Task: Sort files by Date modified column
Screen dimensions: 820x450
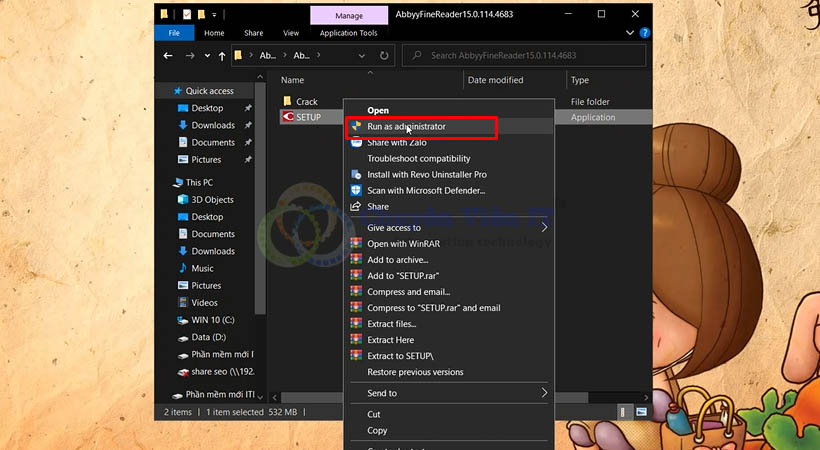Action: pos(495,80)
